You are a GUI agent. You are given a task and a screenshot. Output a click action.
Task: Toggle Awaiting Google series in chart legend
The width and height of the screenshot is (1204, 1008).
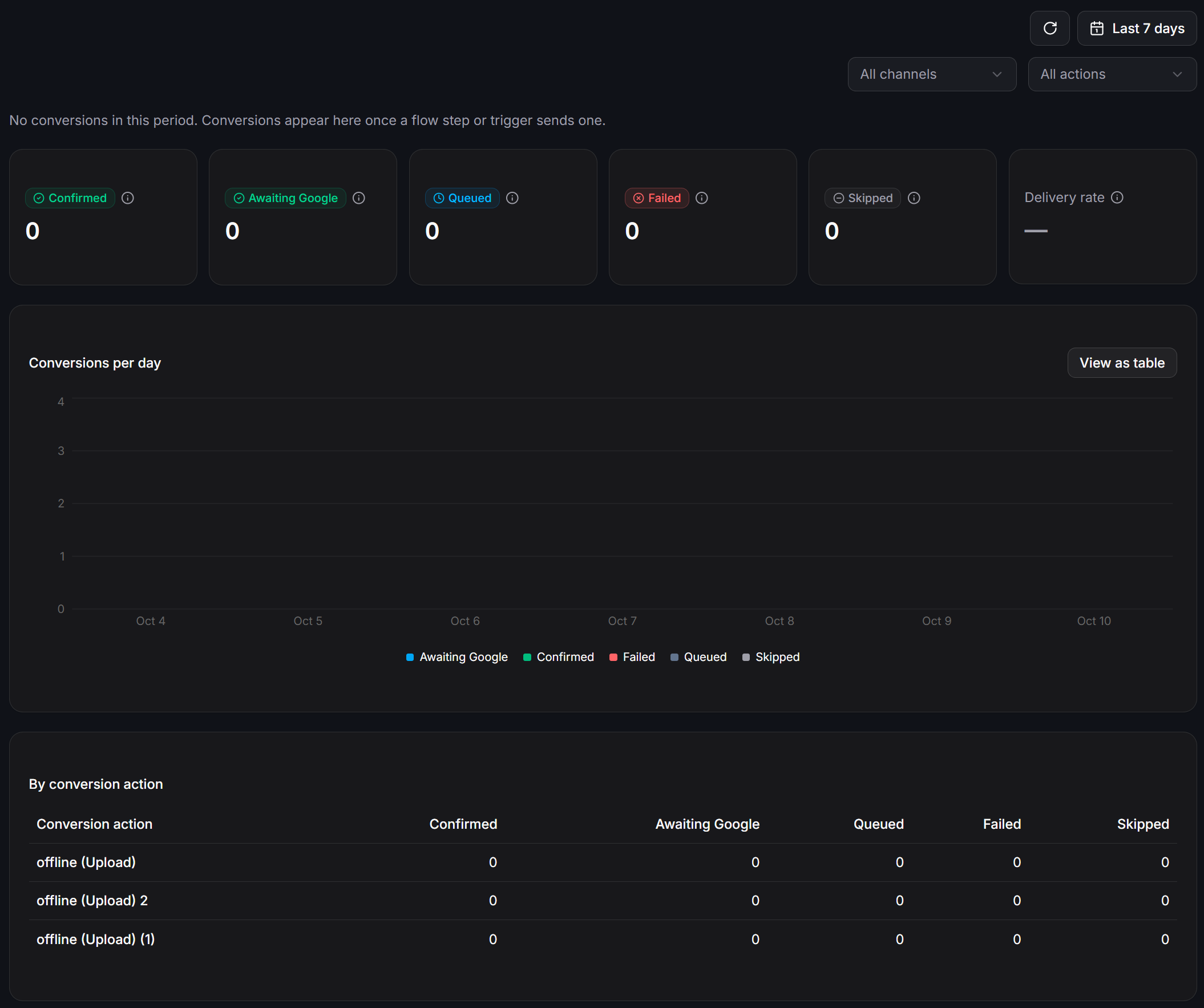point(457,657)
